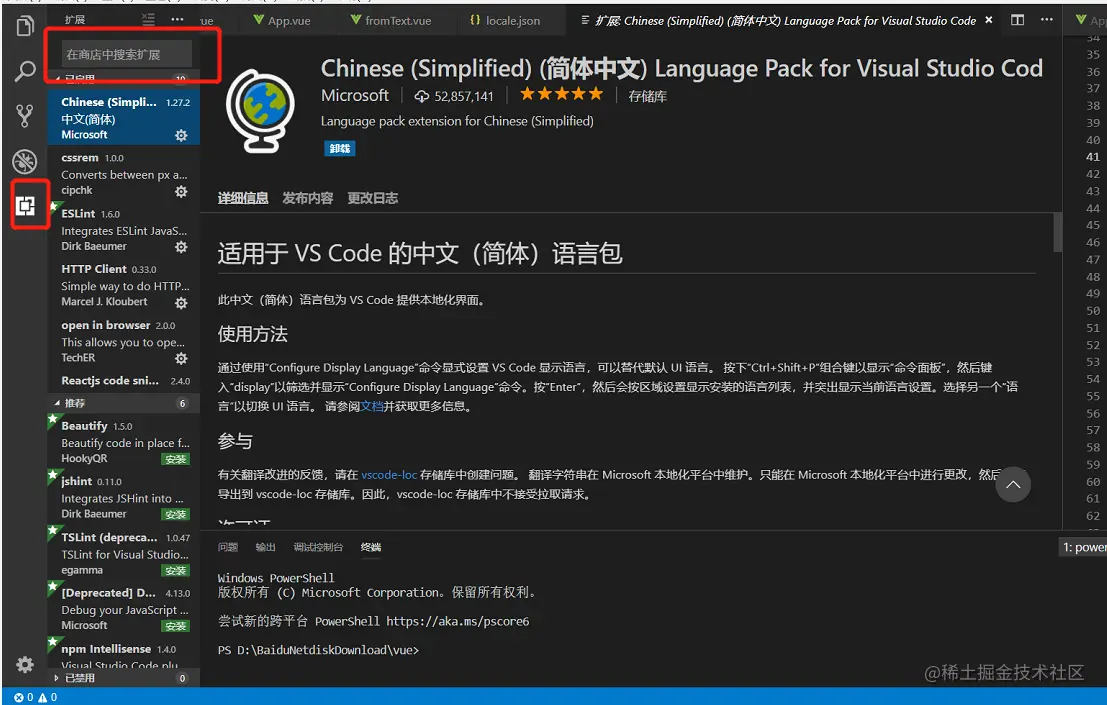Select ESLint extension in list
This screenshot has height=705, width=1107.
[x=124, y=229]
